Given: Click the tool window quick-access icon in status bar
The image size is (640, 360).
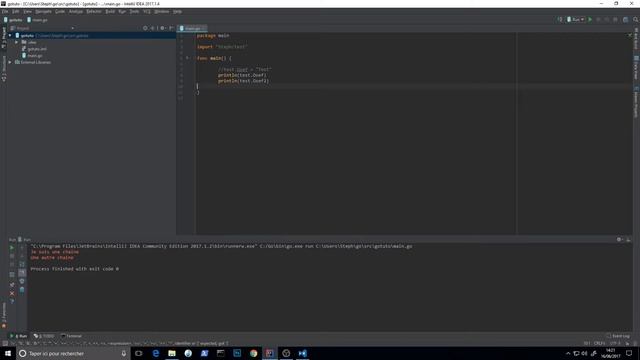Looking at the screenshot, I should 4,343.
